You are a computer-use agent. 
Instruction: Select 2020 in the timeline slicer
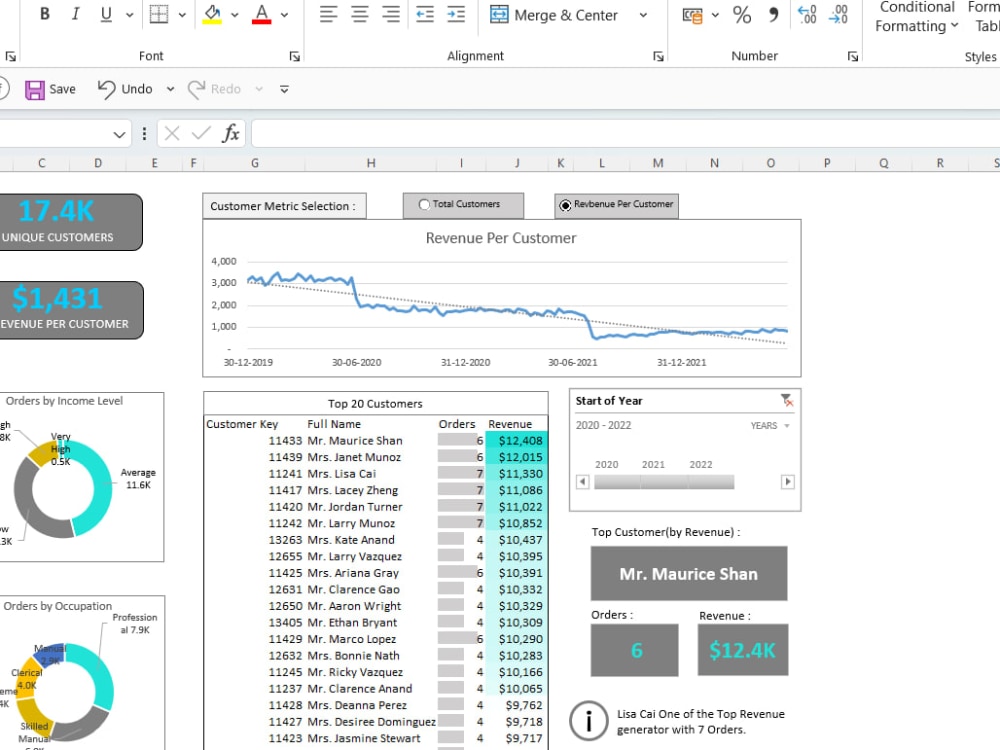click(617, 482)
